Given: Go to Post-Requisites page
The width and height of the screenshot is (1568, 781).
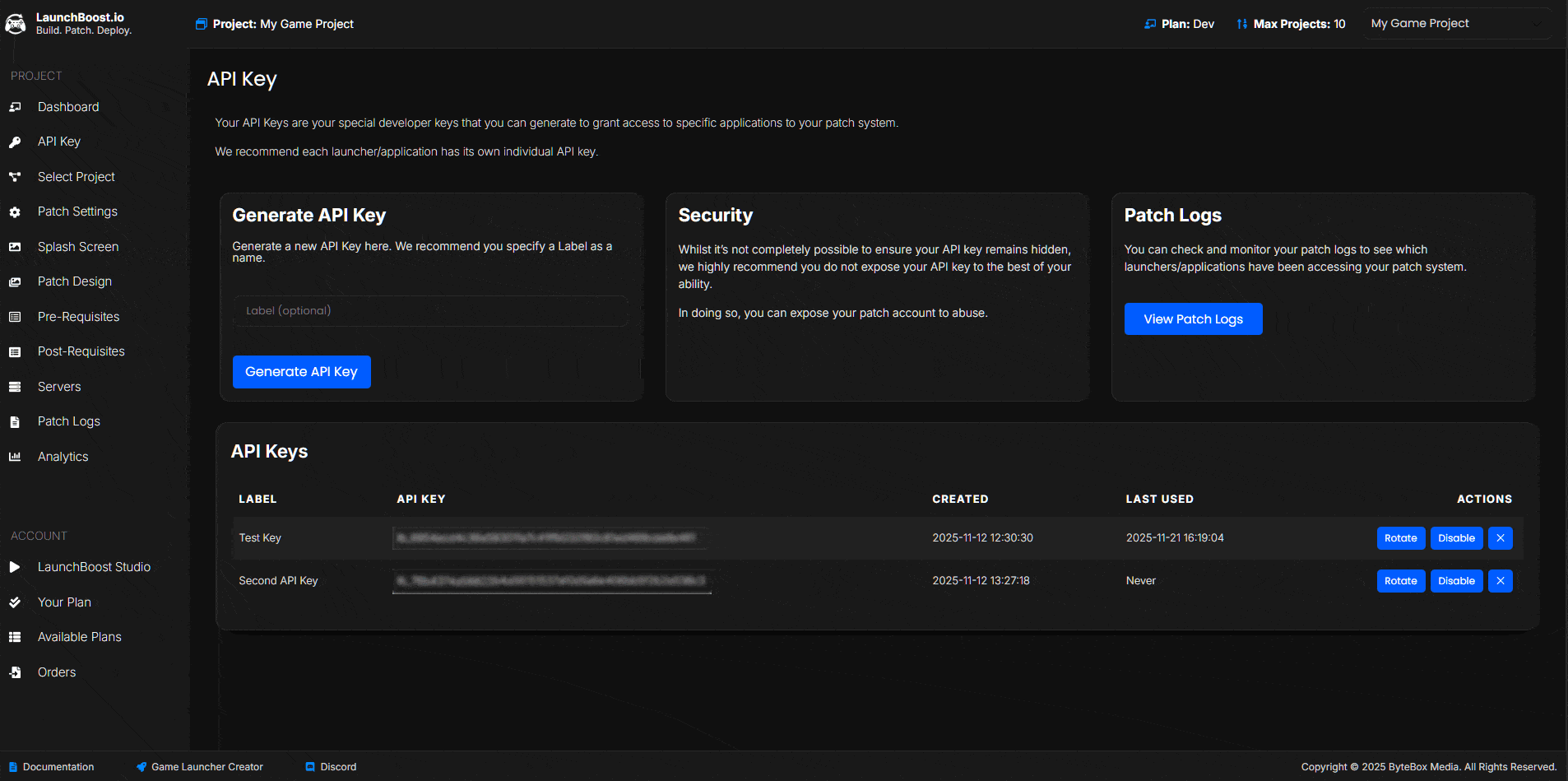Looking at the screenshot, I should pos(81,351).
